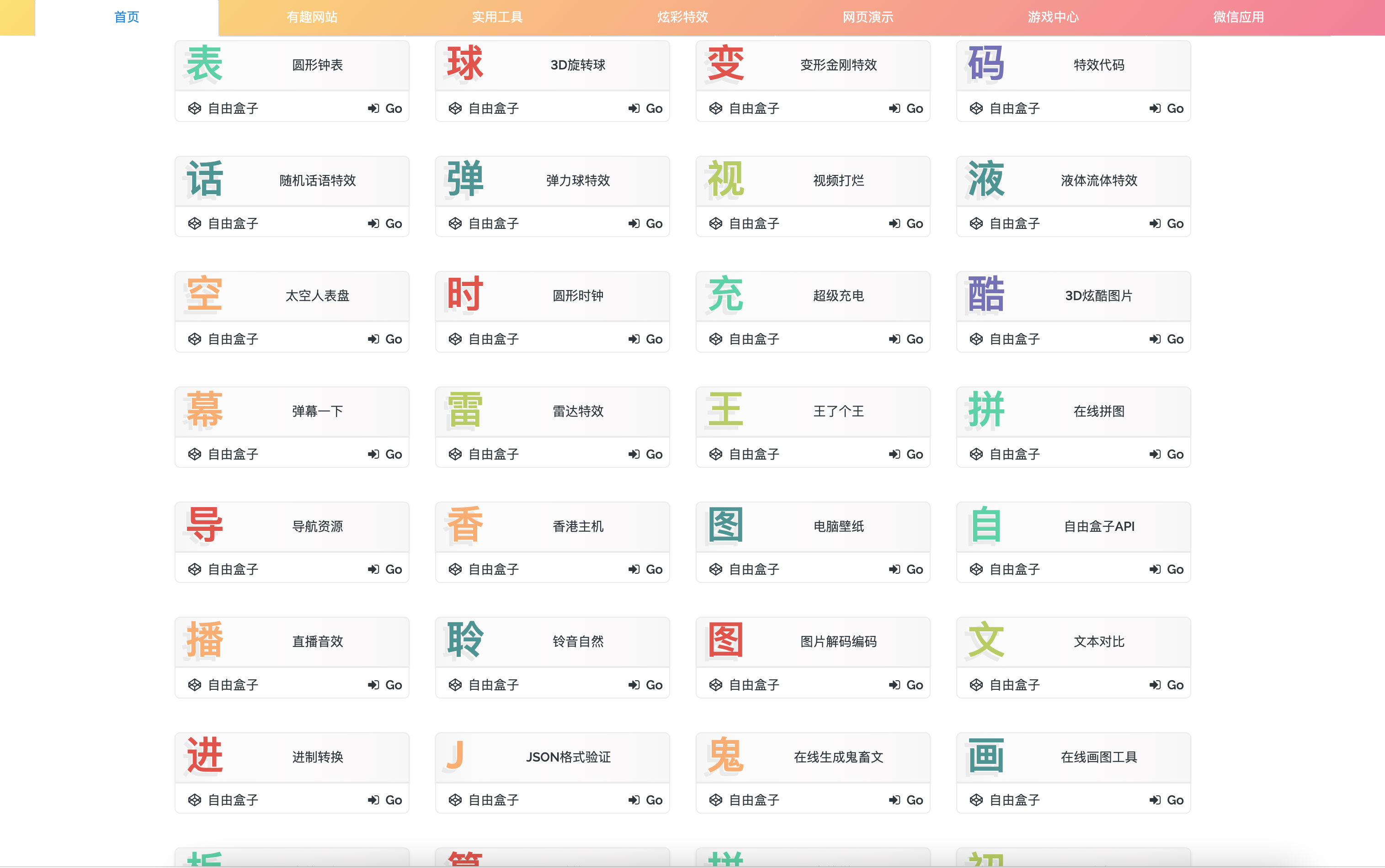Click the 视 icon for 视频打烂
This screenshot has width=1385, height=868.
click(x=726, y=179)
